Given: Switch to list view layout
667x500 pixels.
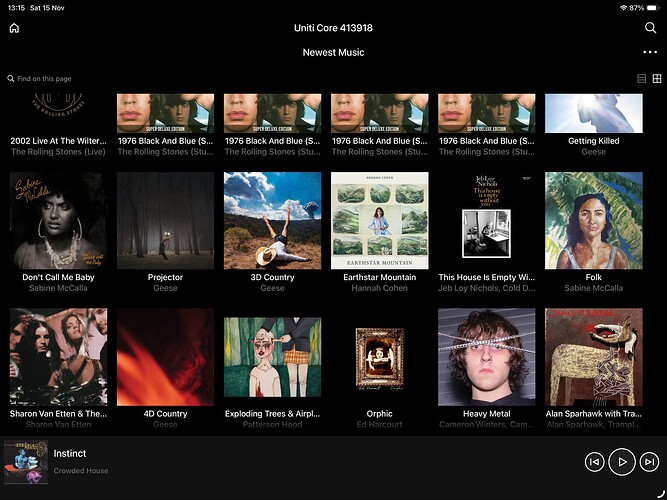Looking at the screenshot, I should point(642,78).
